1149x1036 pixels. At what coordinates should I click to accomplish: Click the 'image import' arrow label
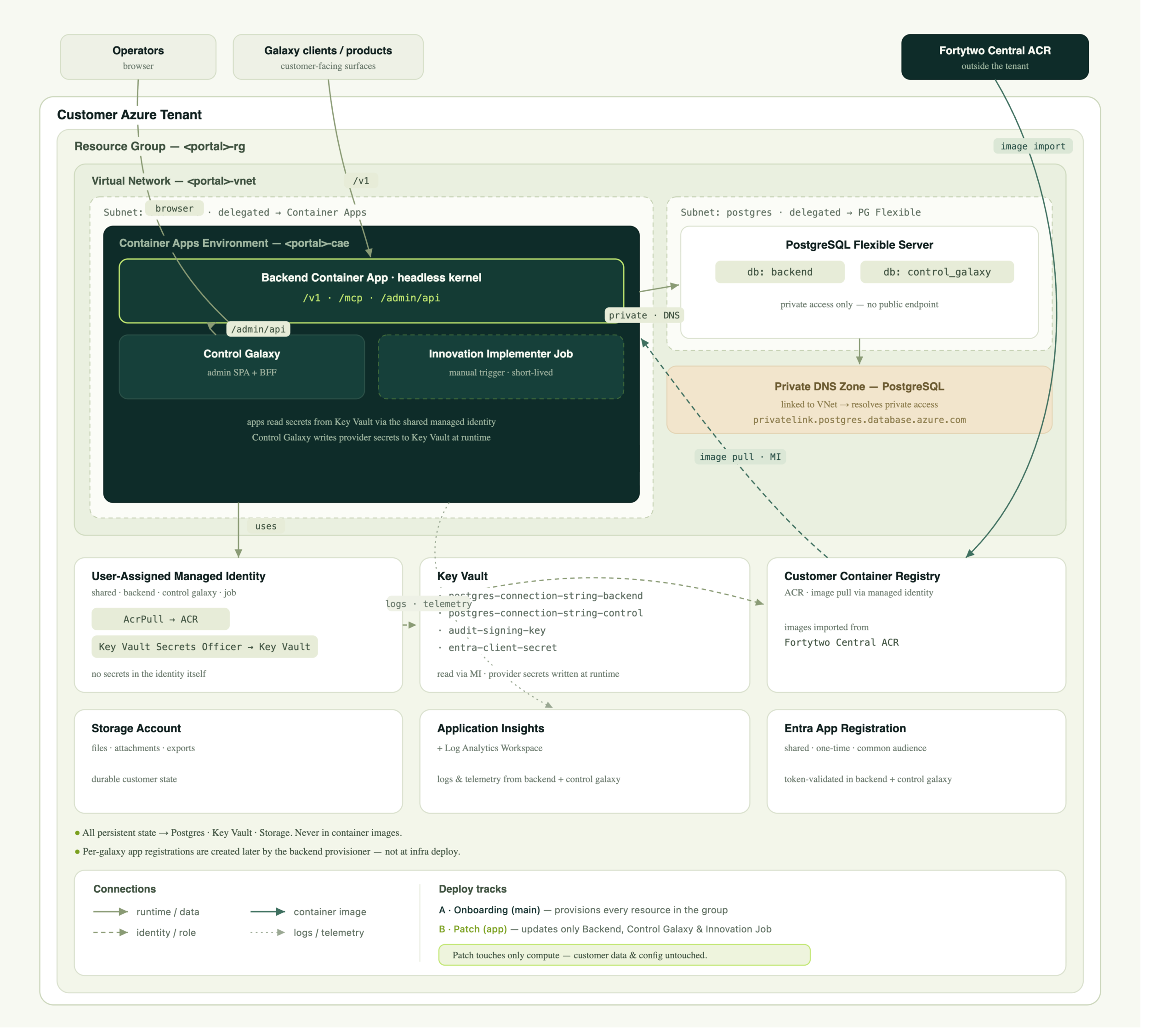[x=1033, y=146]
